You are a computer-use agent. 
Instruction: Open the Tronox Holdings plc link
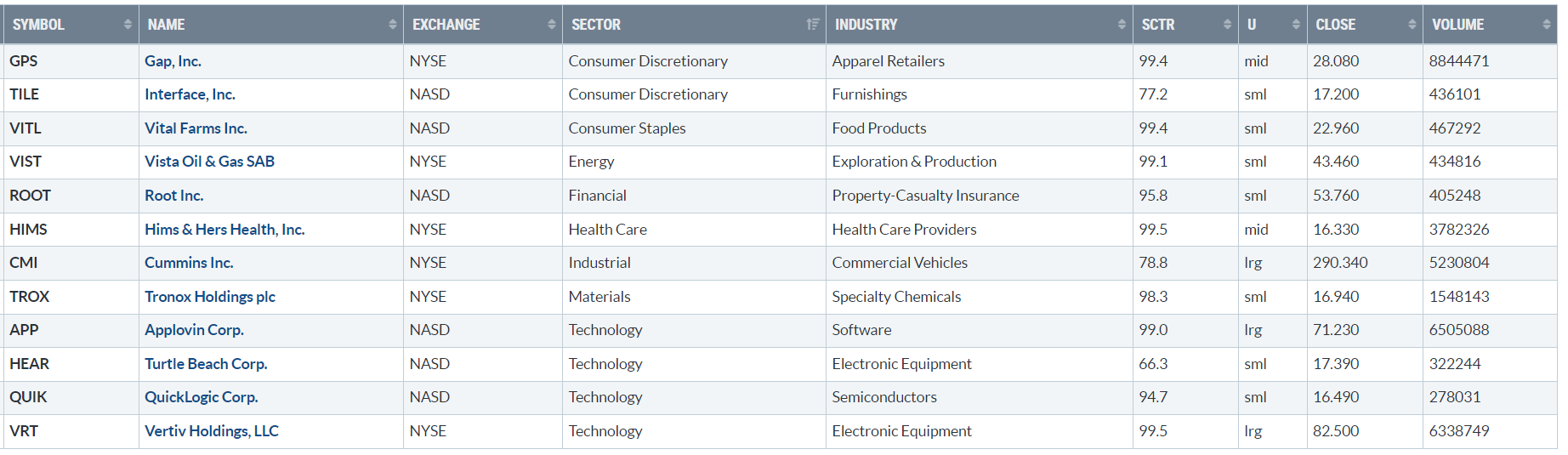[x=210, y=297]
